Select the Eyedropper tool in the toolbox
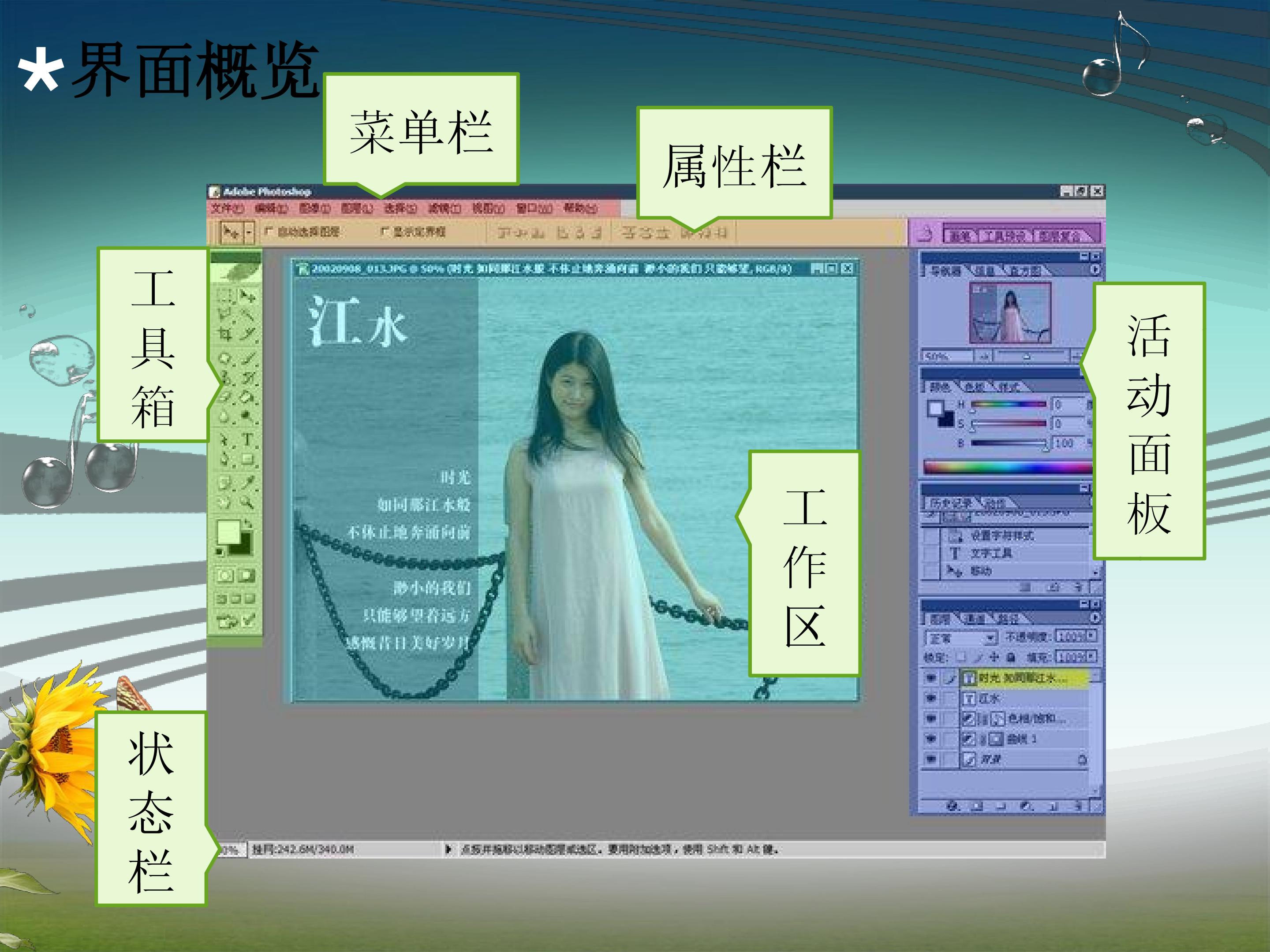 pos(247,482)
